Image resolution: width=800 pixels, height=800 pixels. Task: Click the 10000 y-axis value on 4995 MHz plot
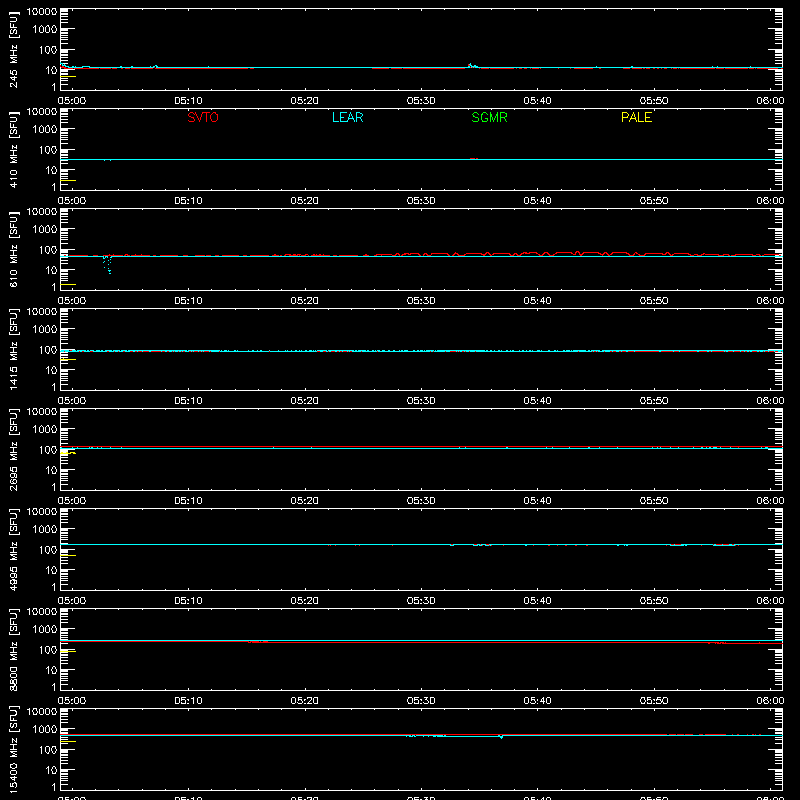42,512
